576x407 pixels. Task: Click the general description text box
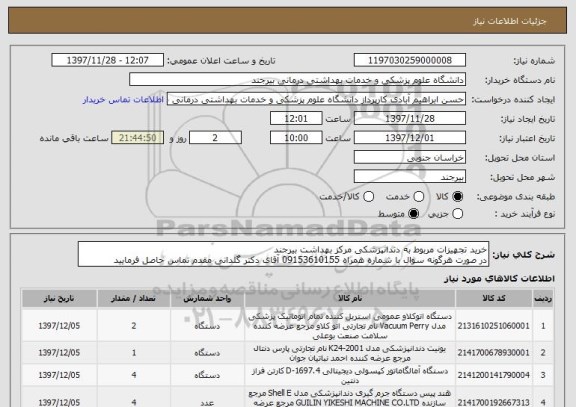pos(283,255)
